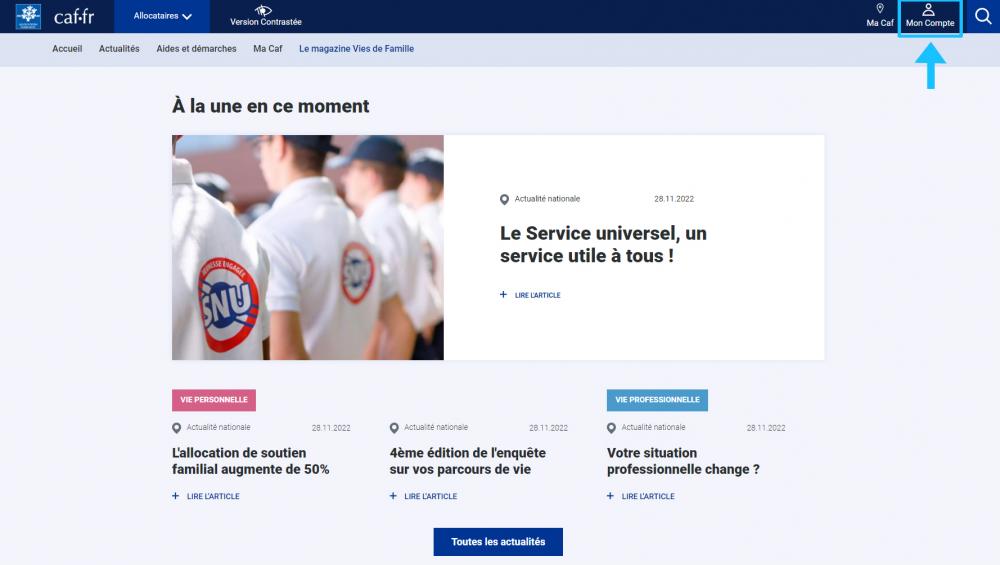The height and width of the screenshot is (565, 1000).
Task: Click pin icon above 4ème édition article
Action: 394,428
